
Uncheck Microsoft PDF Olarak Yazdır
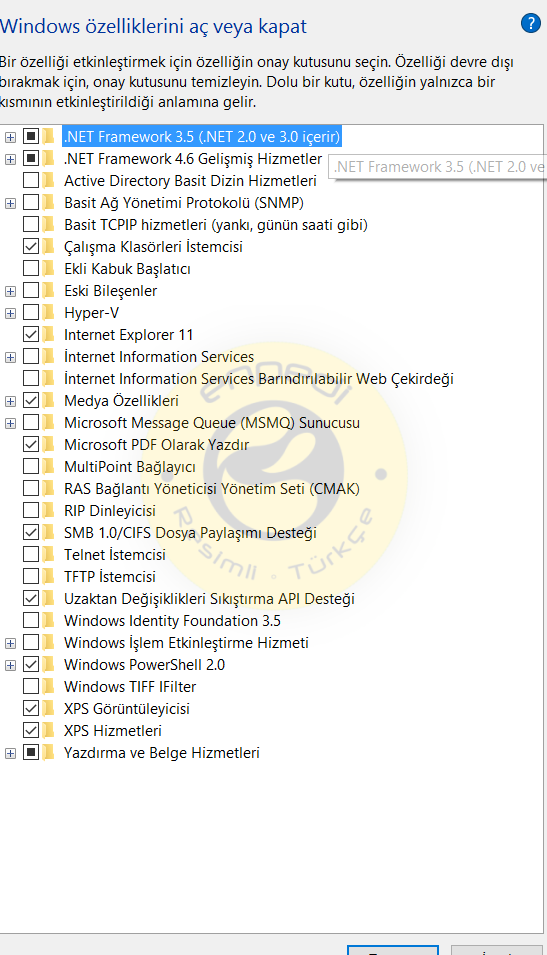click(30, 445)
